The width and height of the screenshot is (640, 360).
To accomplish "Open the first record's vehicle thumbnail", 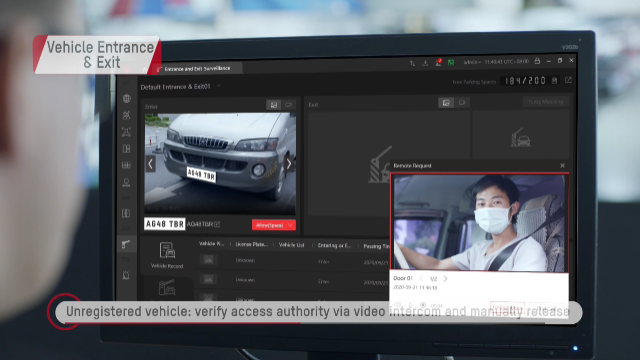I will pos(209,260).
